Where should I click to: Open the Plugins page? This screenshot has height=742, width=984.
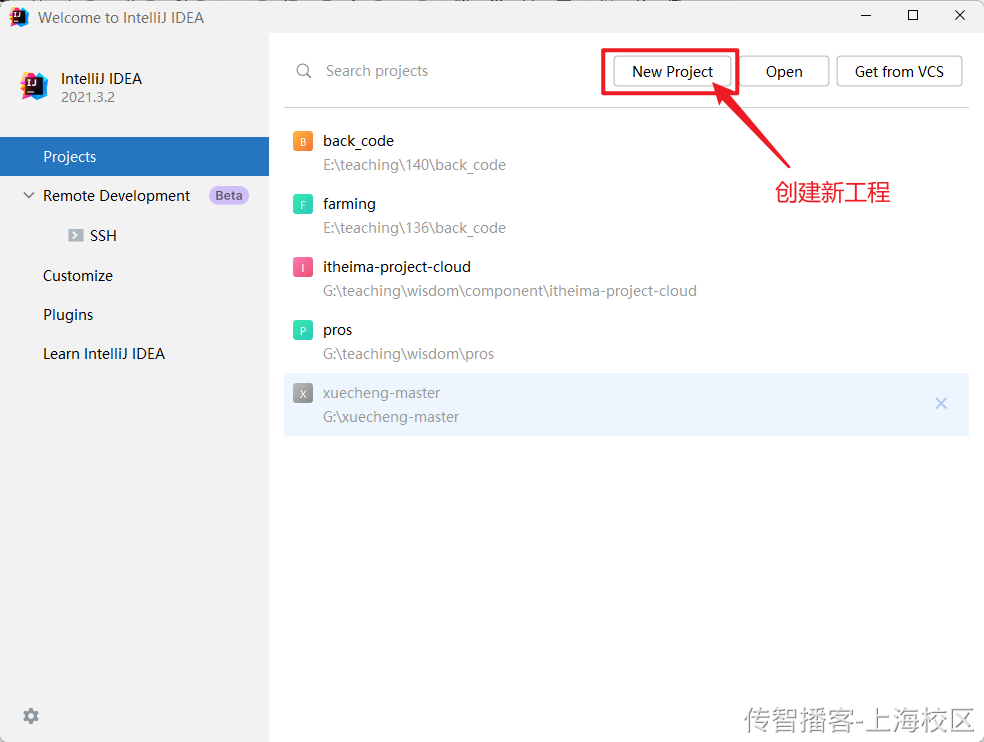click(x=68, y=315)
